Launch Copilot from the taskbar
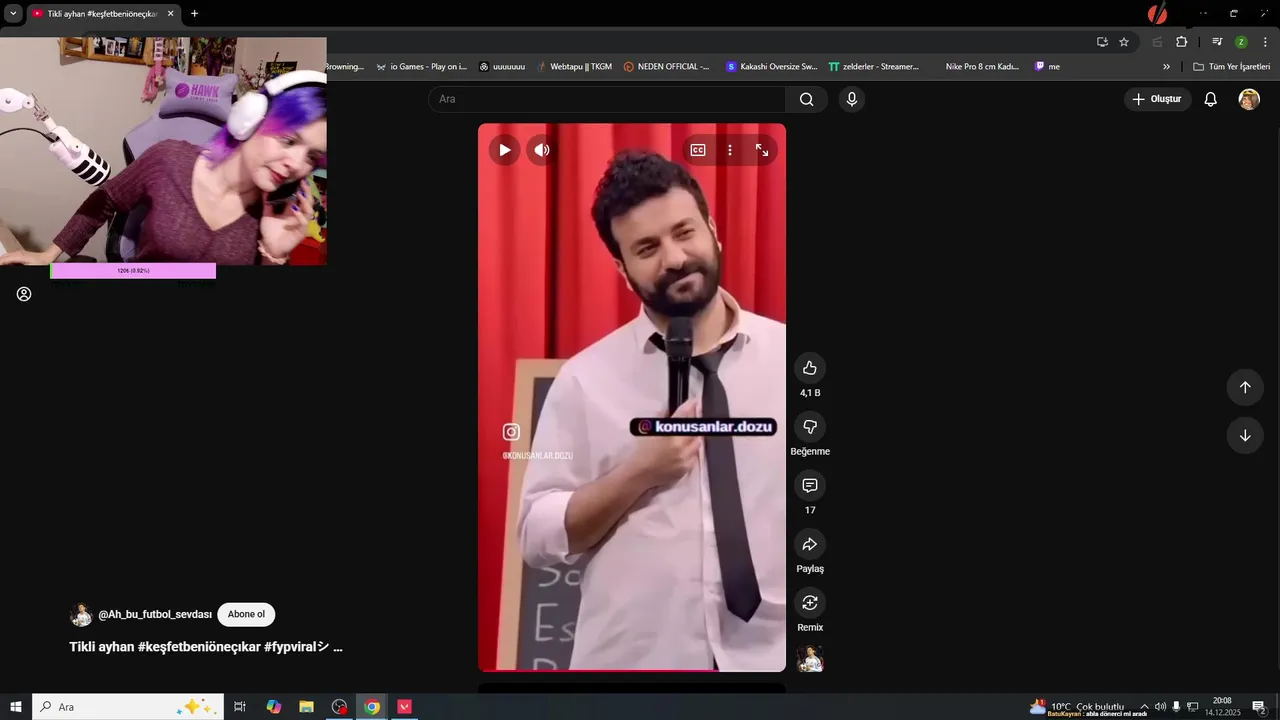1280x720 pixels. (273, 707)
